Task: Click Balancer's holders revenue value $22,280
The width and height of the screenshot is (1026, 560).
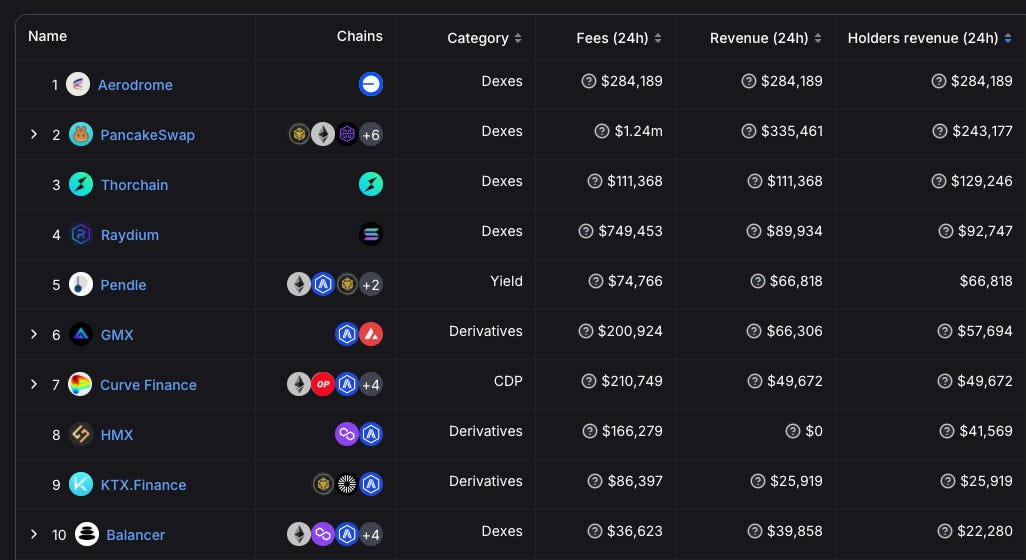Action: 985,531
